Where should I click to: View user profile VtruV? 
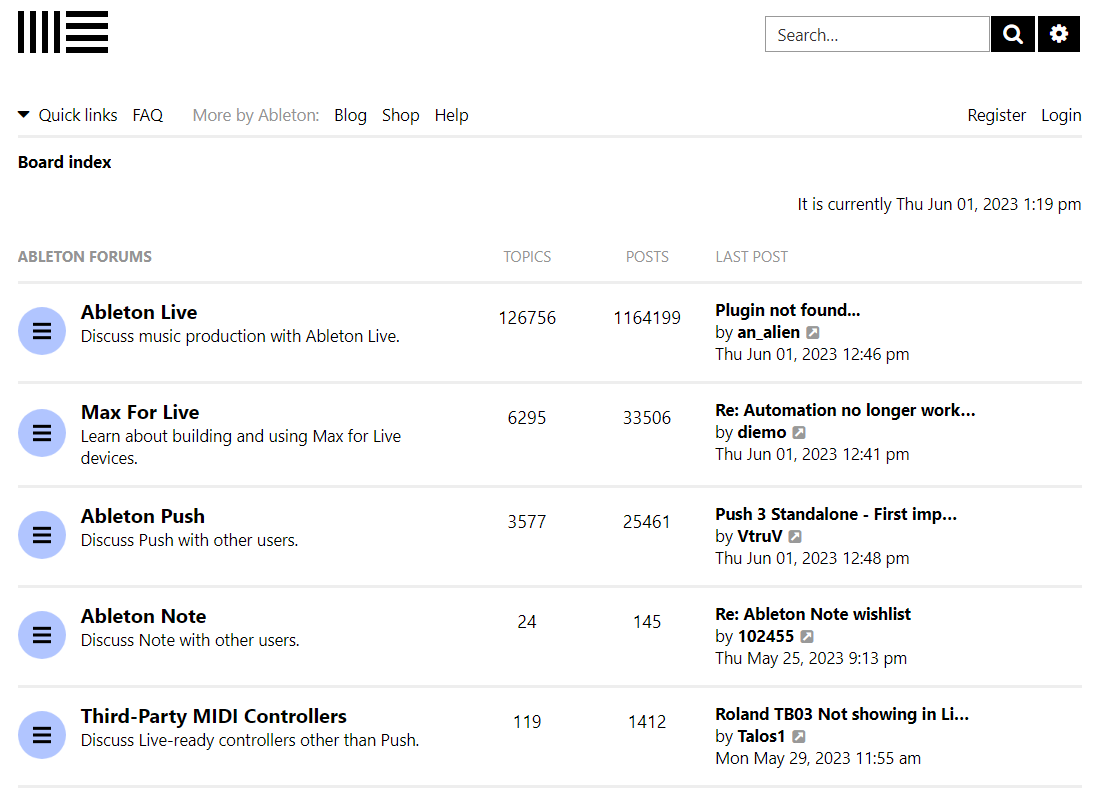[x=760, y=537]
